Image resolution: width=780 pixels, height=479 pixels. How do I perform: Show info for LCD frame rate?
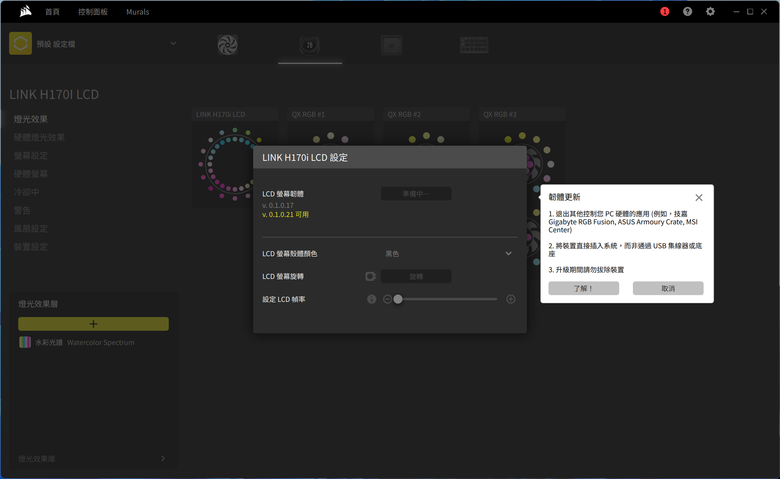point(372,299)
